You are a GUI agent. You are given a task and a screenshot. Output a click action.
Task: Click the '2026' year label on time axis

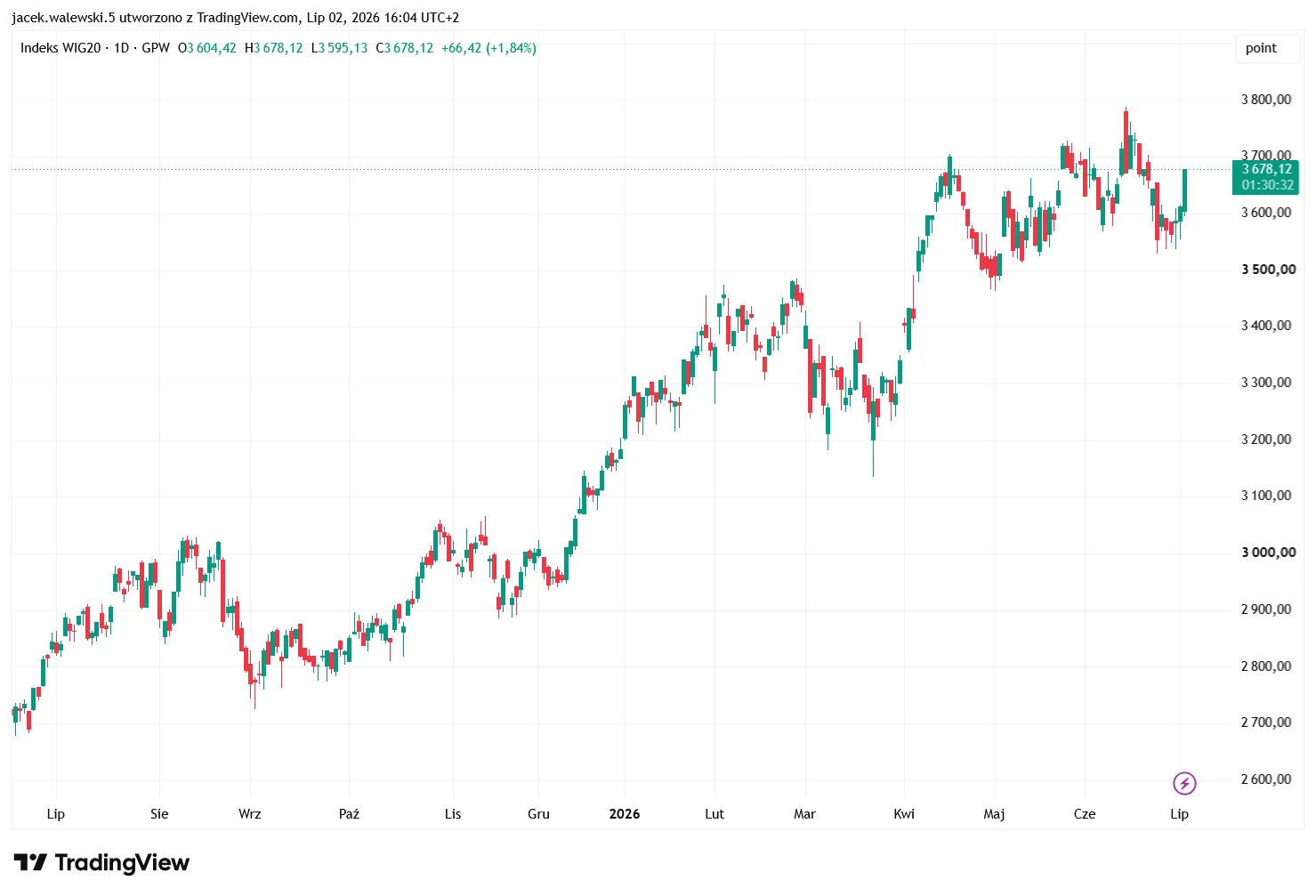point(625,814)
